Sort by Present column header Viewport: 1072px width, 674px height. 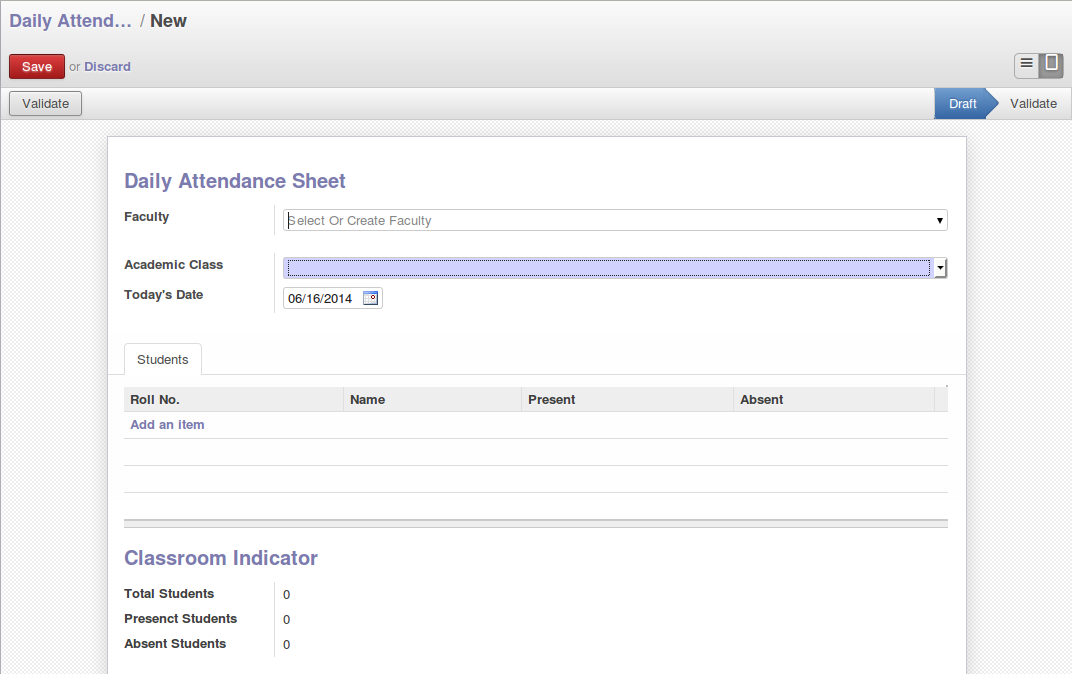[x=627, y=399]
